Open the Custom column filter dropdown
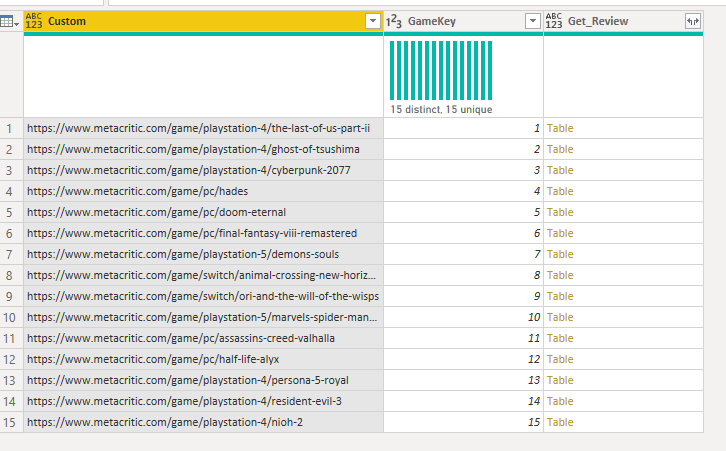The image size is (726, 451). point(373,21)
